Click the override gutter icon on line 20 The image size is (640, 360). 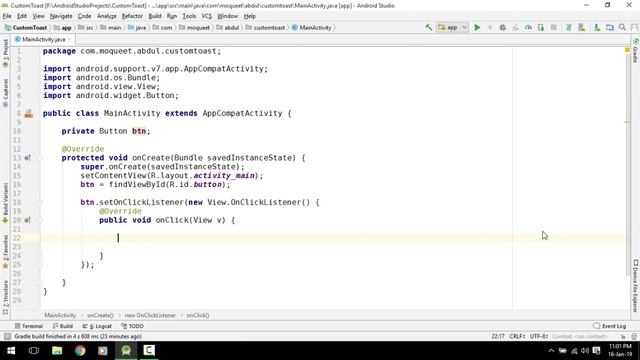[27, 220]
